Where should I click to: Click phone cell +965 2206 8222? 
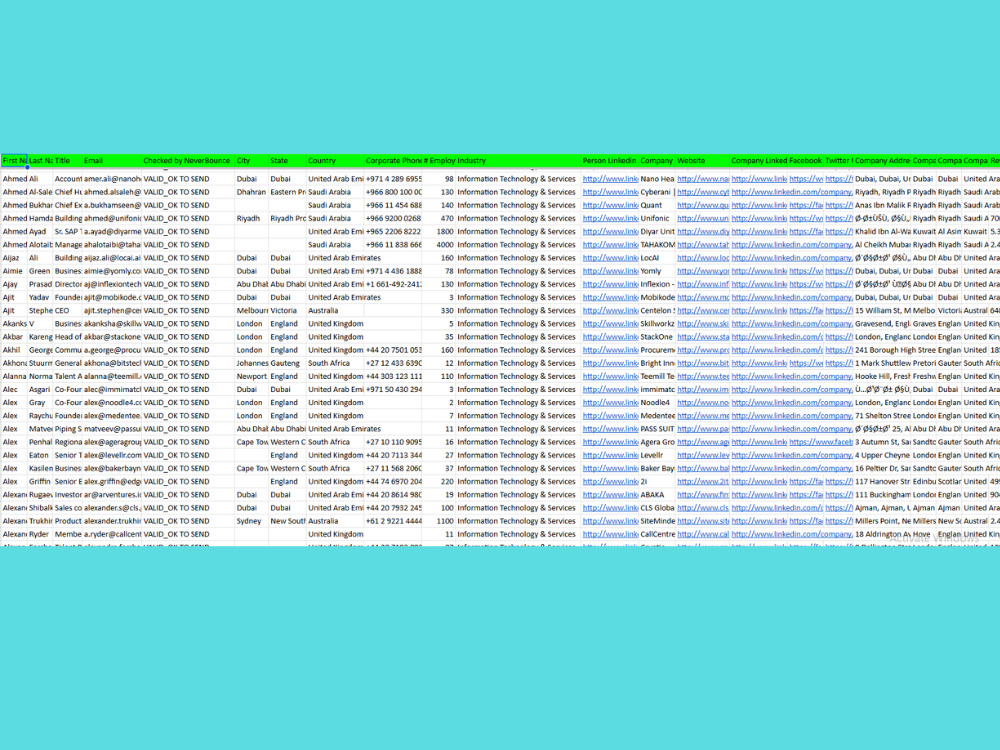point(393,232)
